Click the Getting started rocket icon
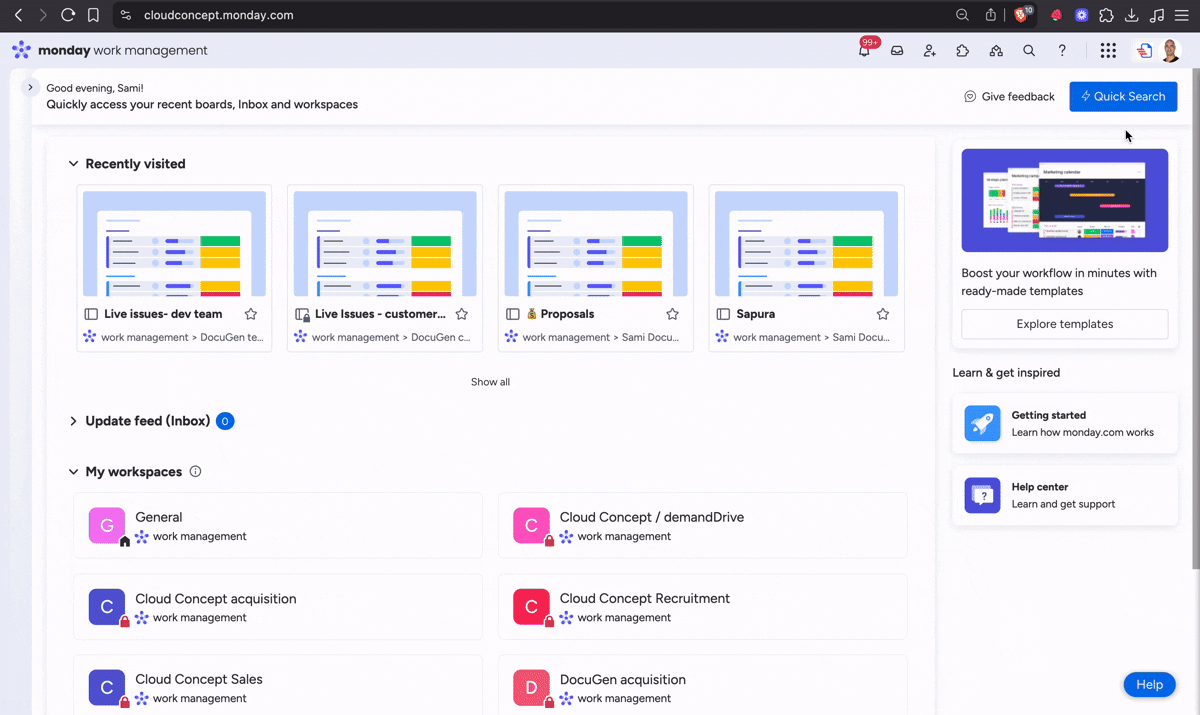The image size is (1200, 715). pos(982,423)
